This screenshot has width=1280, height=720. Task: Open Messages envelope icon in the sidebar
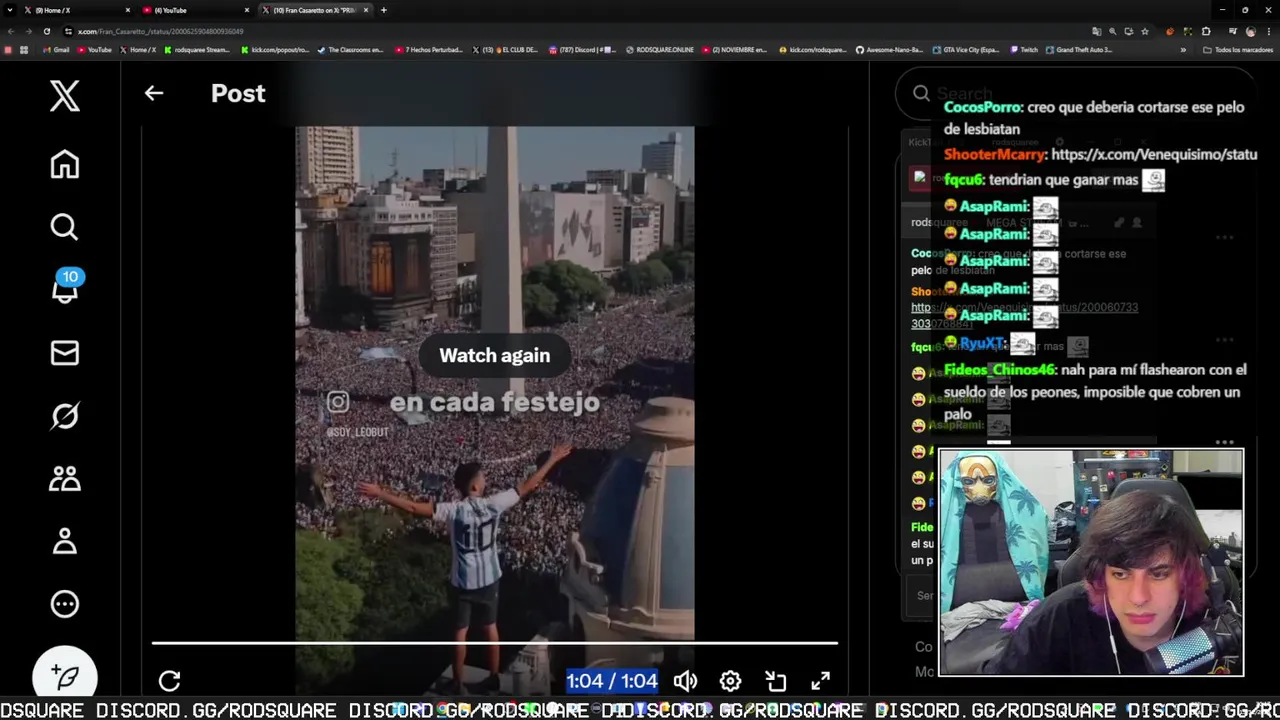65,353
